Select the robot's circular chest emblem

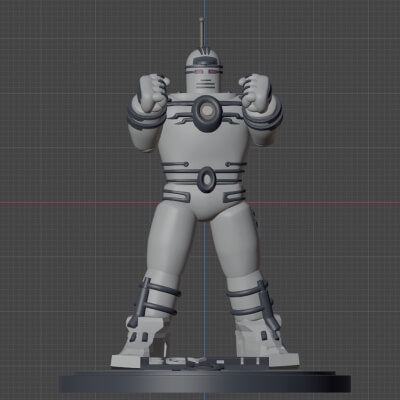[207, 113]
